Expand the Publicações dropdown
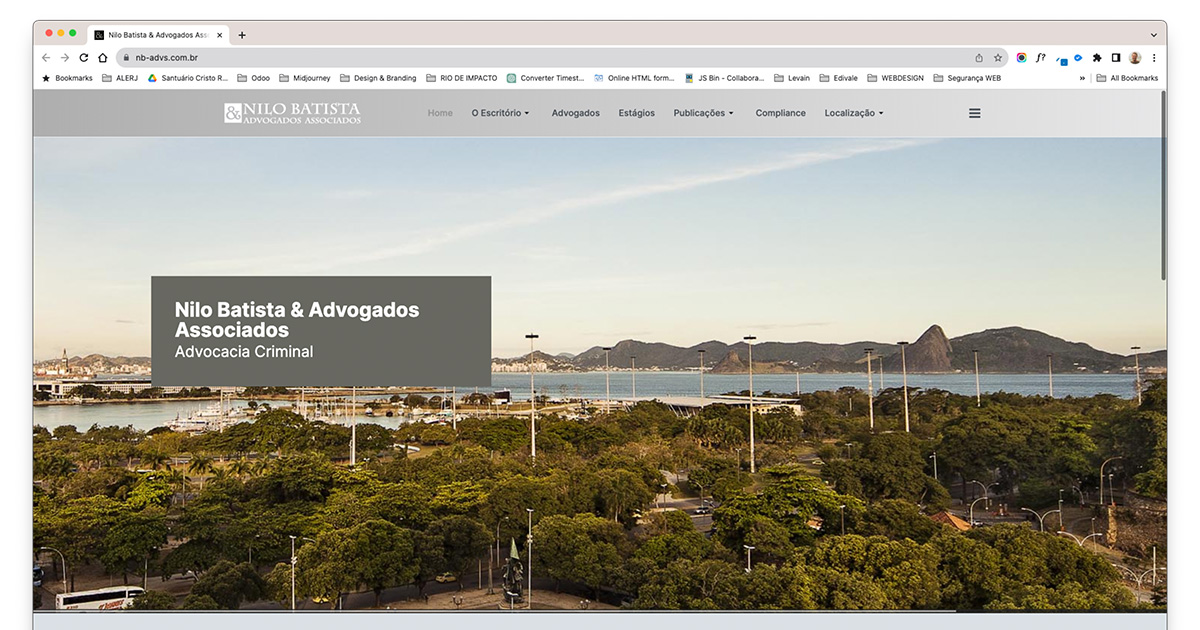1200x630 pixels. [703, 113]
